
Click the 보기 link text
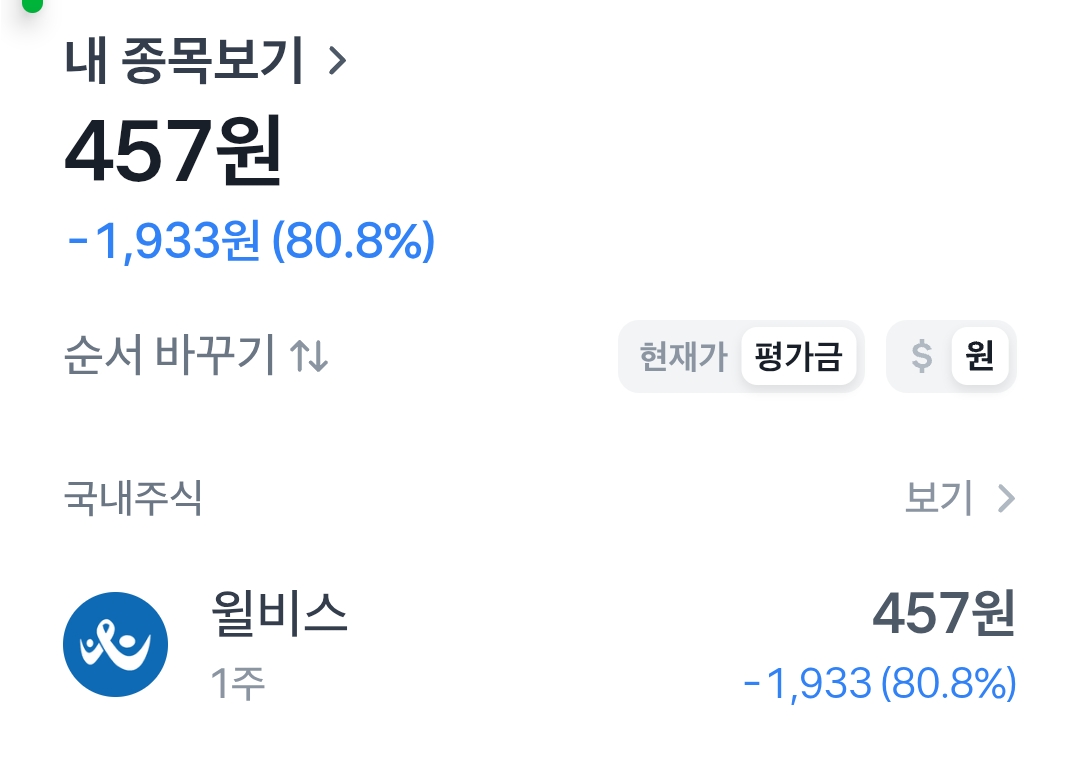click(938, 498)
